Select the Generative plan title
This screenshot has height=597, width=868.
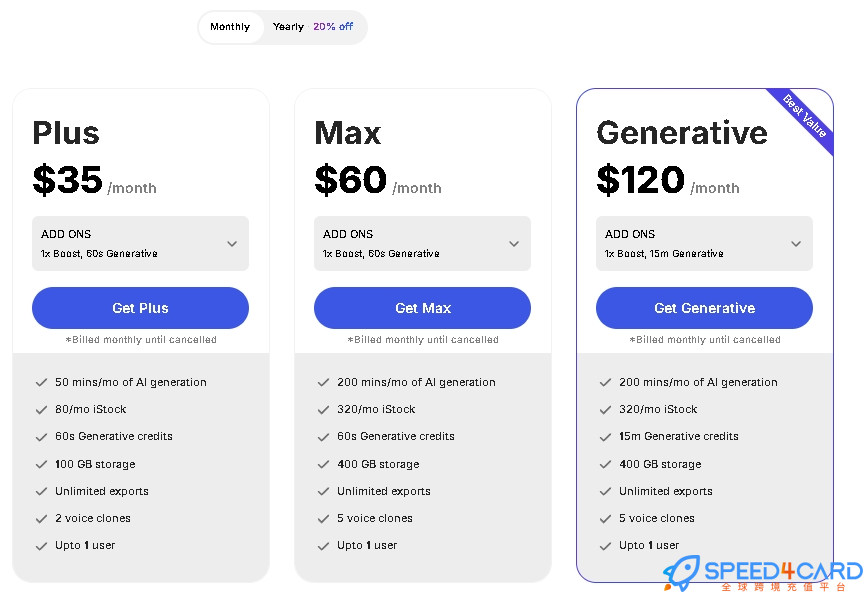pos(682,133)
